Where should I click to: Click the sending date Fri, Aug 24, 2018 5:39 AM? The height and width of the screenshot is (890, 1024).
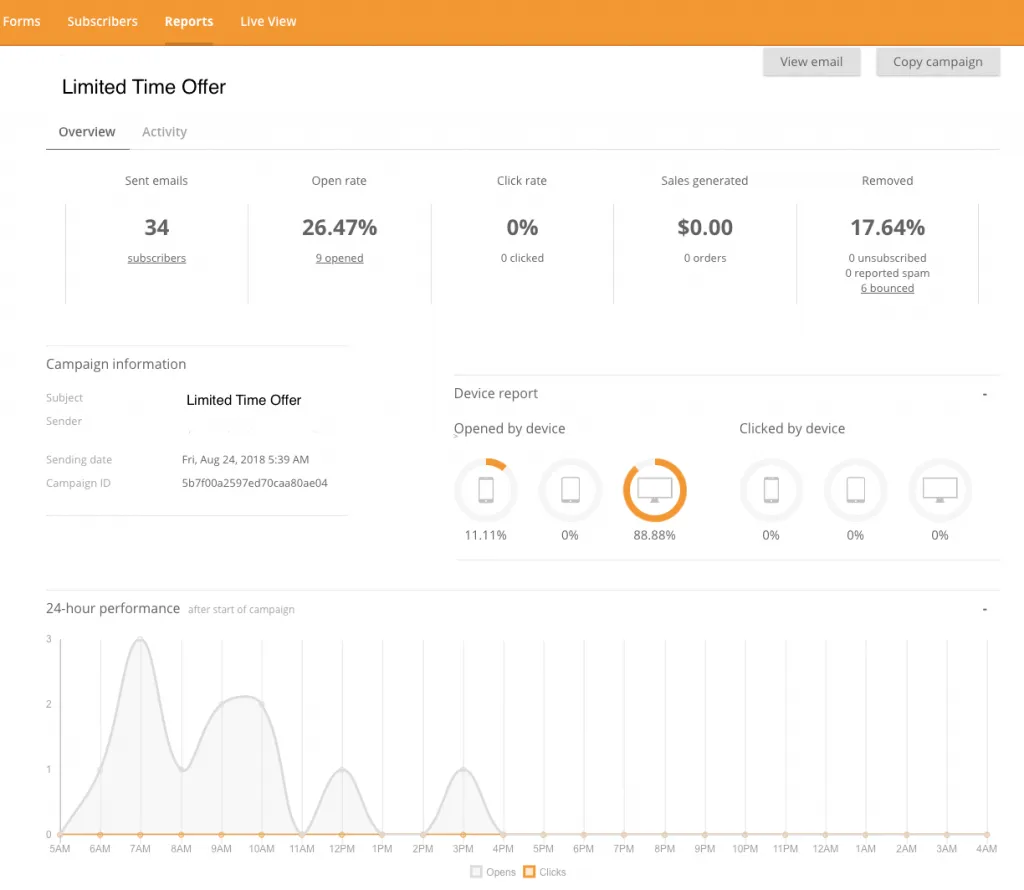246,460
